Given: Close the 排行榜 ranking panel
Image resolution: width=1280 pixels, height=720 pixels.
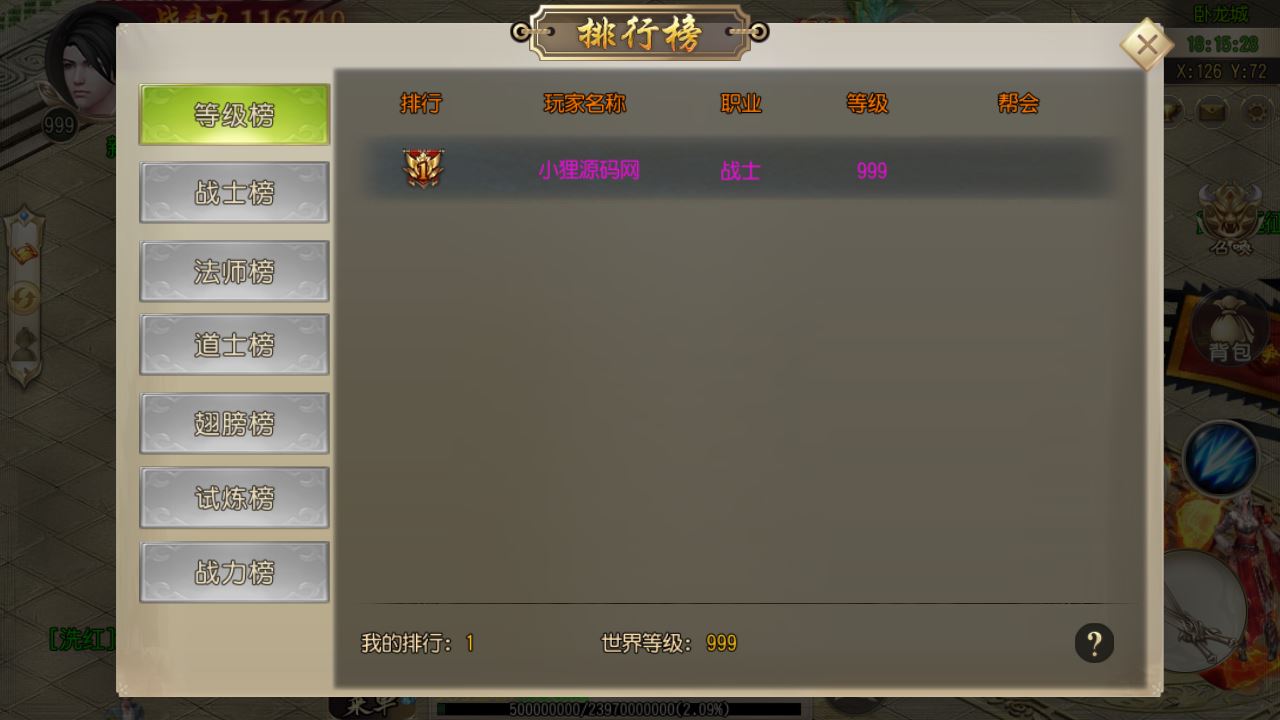Looking at the screenshot, I should click(x=1146, y=45).
